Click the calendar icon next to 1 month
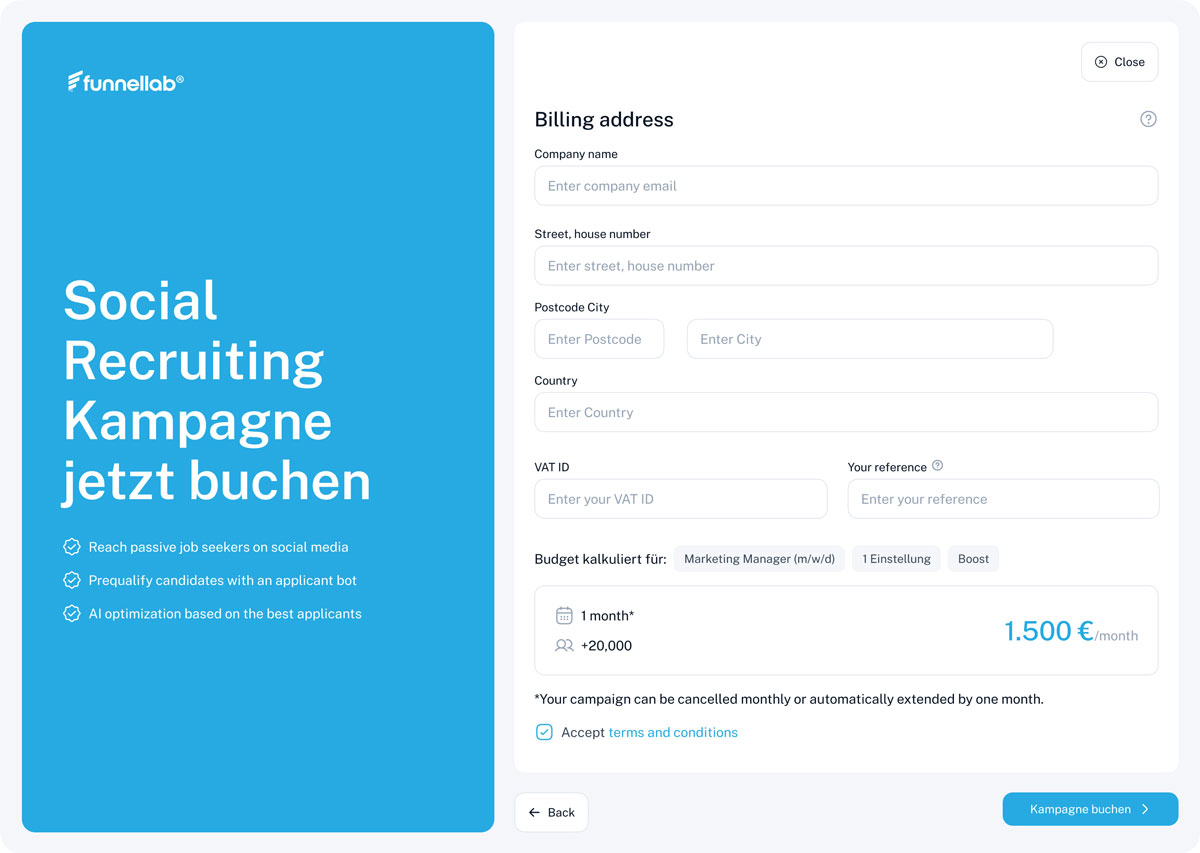The width and height of the screenshot is (1200, 853). click(564, 616)
